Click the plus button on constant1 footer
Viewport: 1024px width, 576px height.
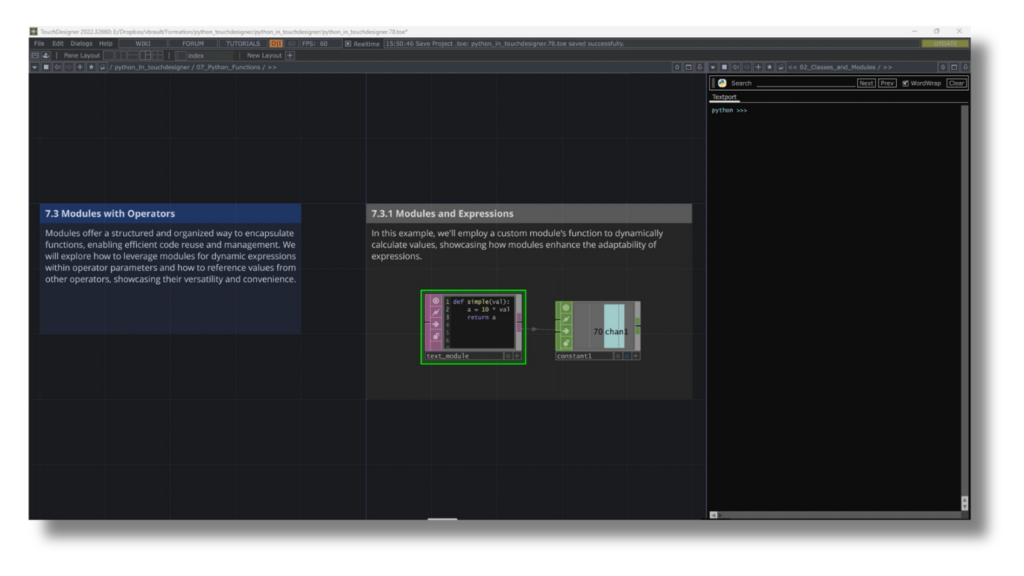point(635,356)
